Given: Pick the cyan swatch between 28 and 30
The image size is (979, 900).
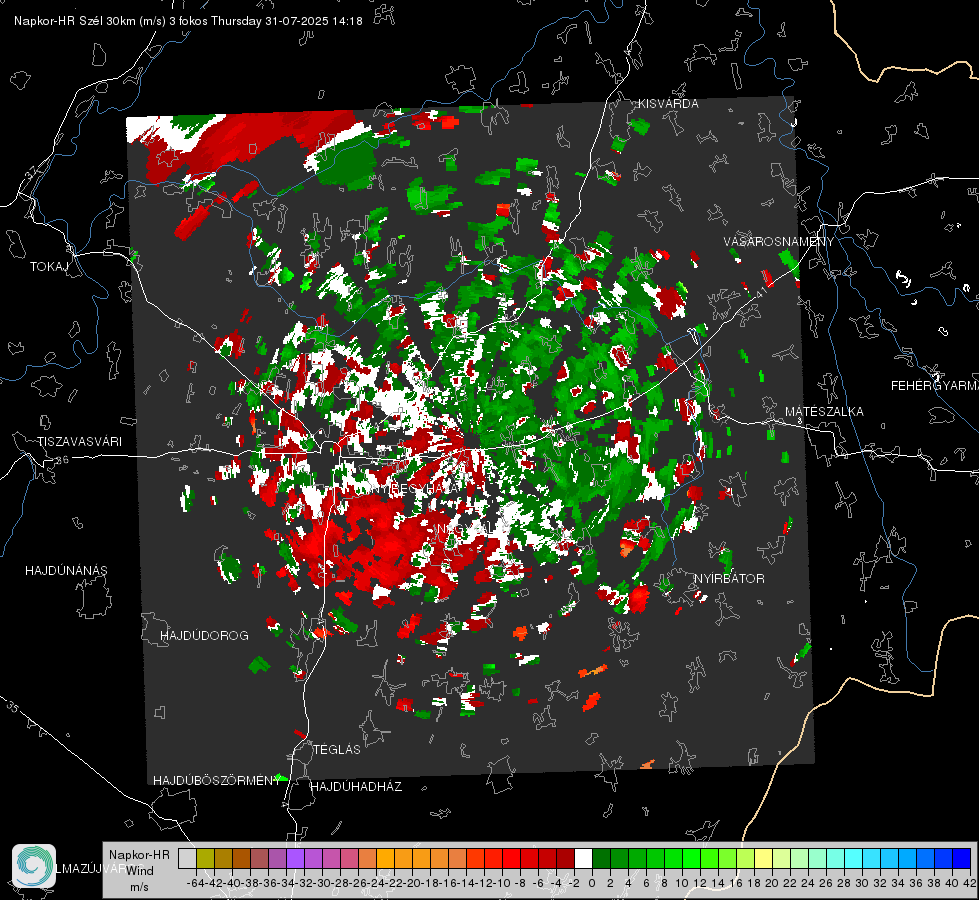Looking at the screenshot, I should (854, 858).
